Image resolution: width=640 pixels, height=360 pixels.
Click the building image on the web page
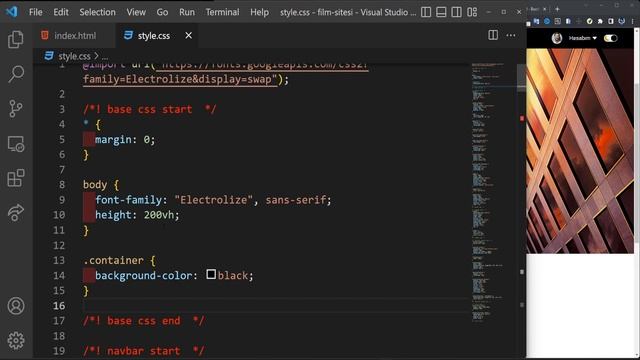click(x=580, y=151)
